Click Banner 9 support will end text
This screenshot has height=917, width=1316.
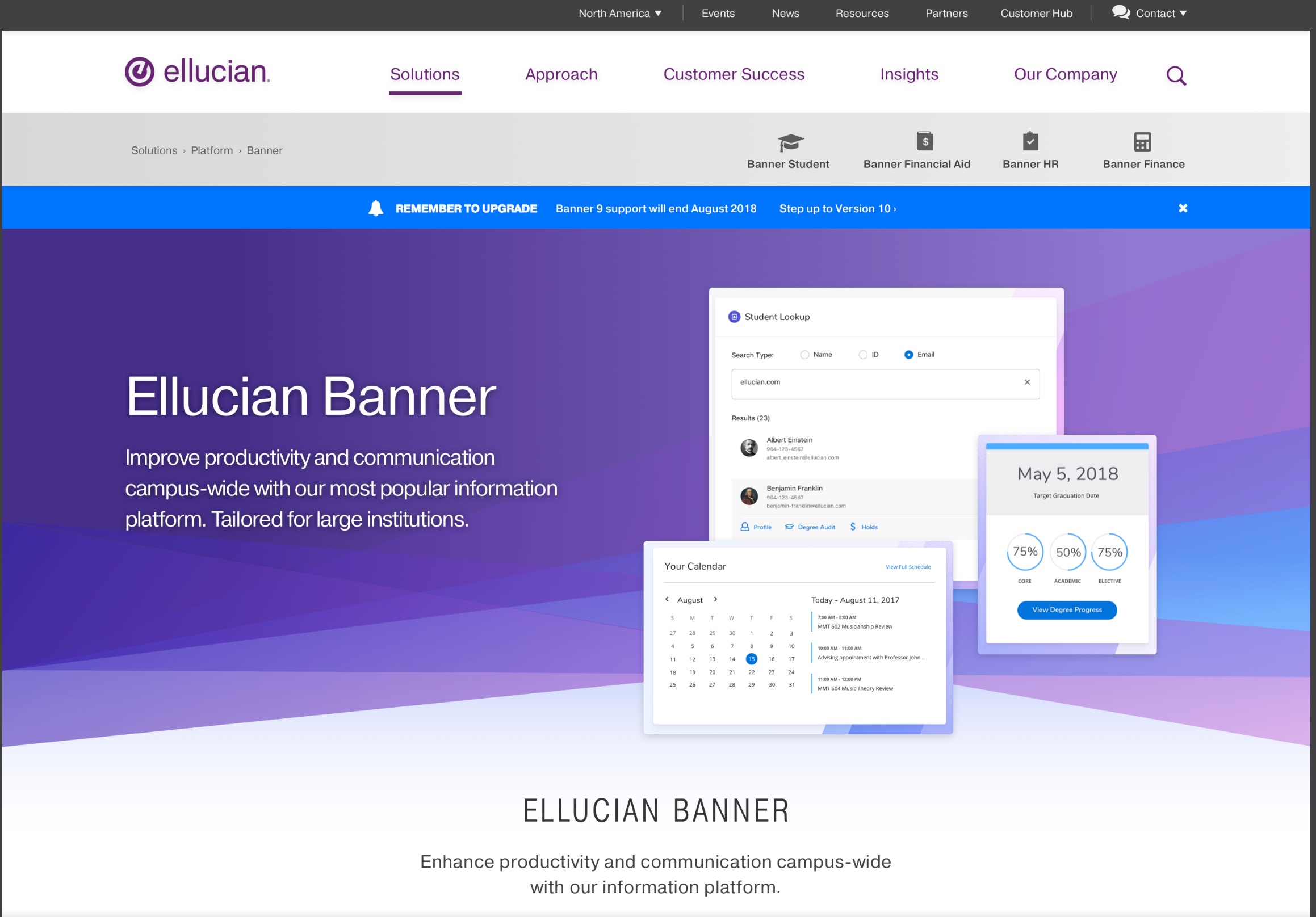(656, 208)
